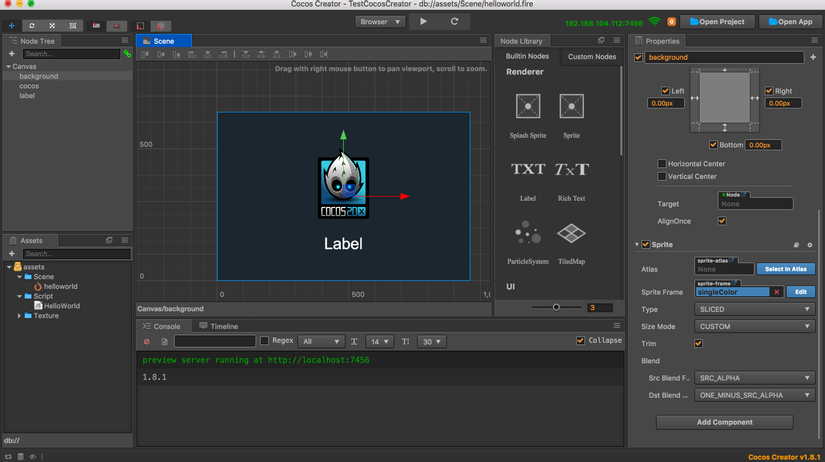Open the console log file icon
Image resolution: width=825 pixels, height=462 pixels.
click(x=164, y=342)
